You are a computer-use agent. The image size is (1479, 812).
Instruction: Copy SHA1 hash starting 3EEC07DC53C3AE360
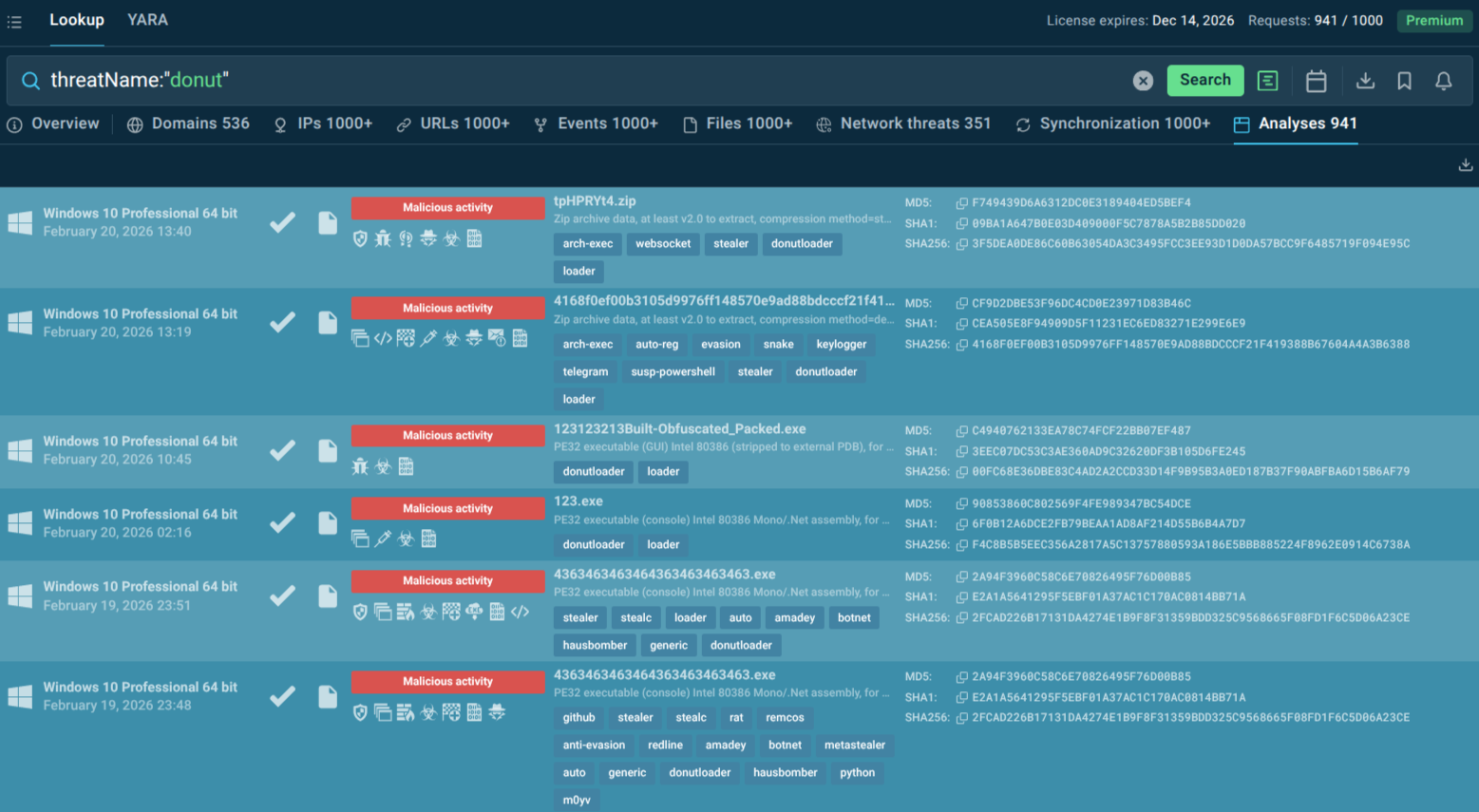961,451
